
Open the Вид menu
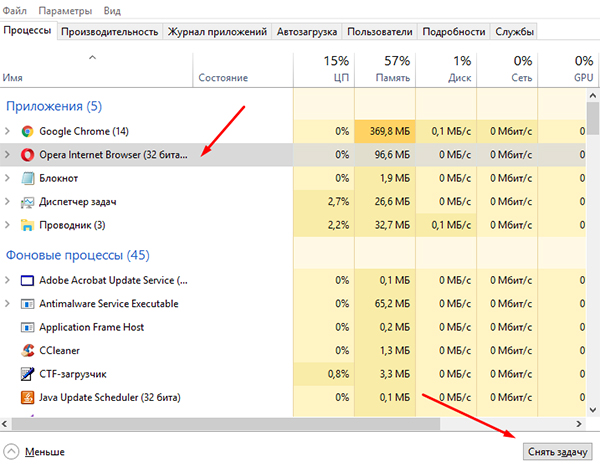click(112, 10)
